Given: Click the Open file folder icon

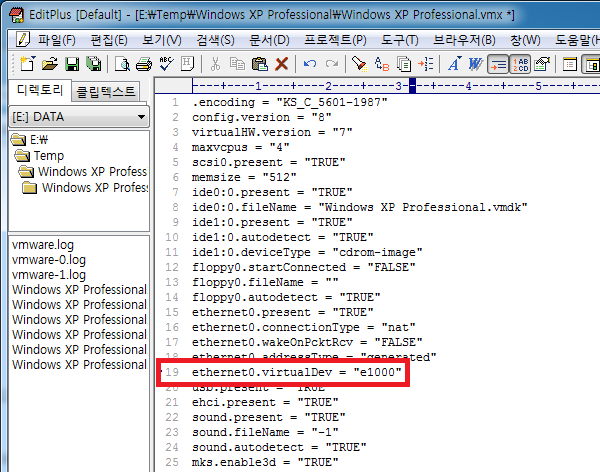Looking at the screenshot, I should (50, 64).
